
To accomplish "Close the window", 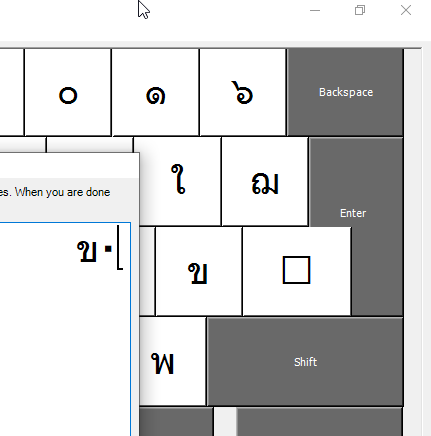I will [406, 10].
